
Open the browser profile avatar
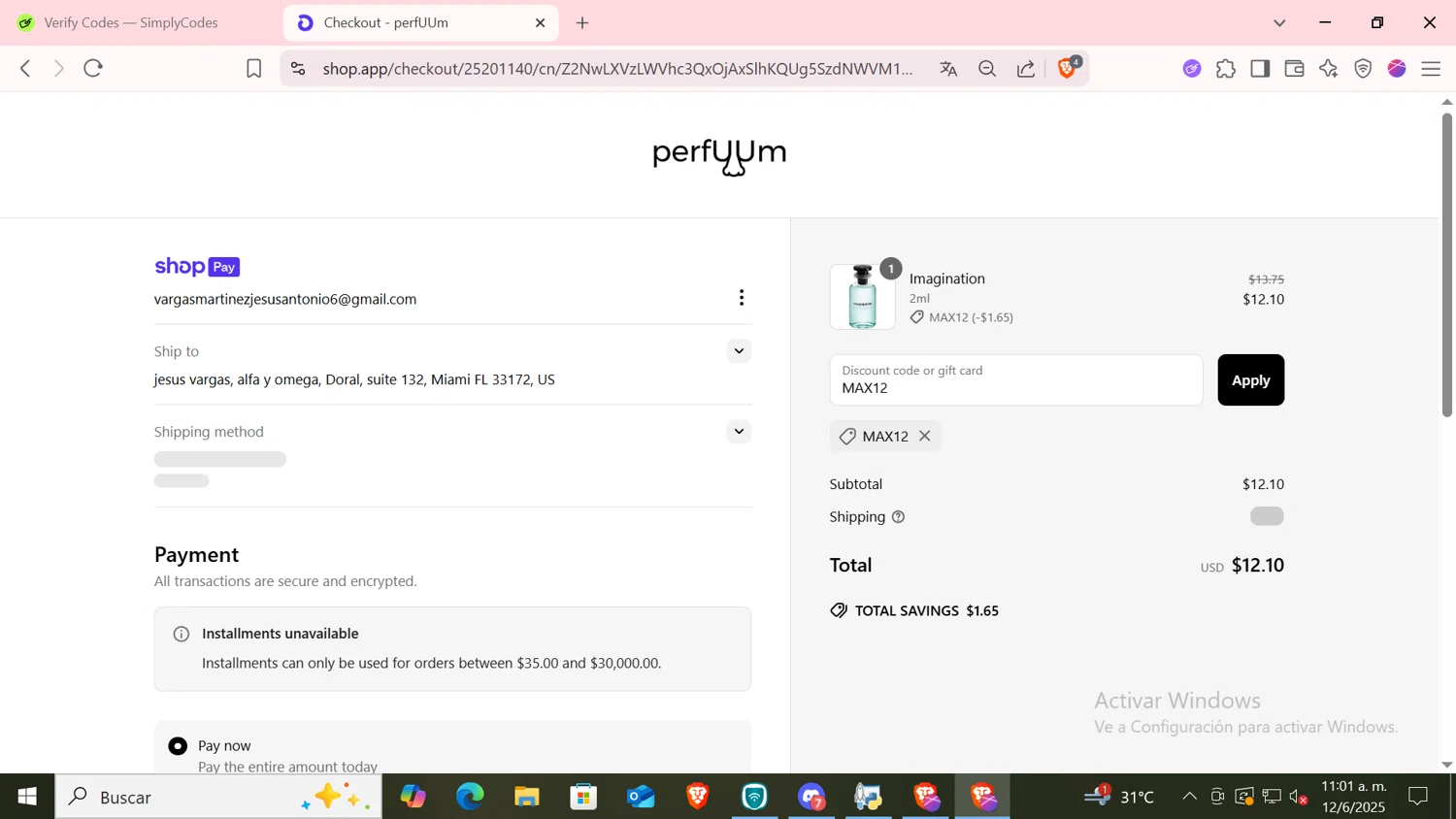(1397, 69)
